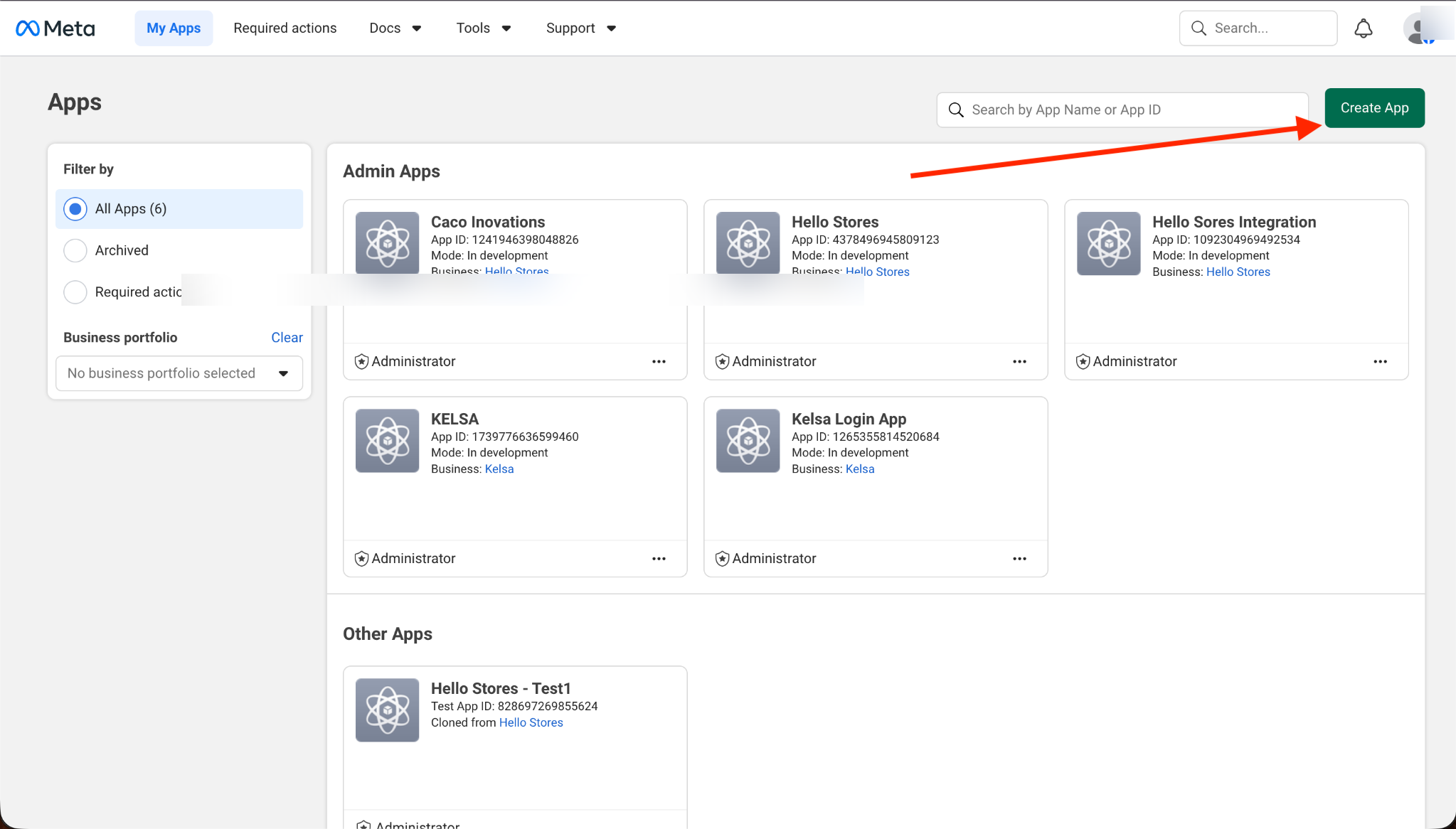Open the Kelsa Login App title
Image resolution: width=1456 pixels, height=829 pixels.
click(x=849, y=419)
